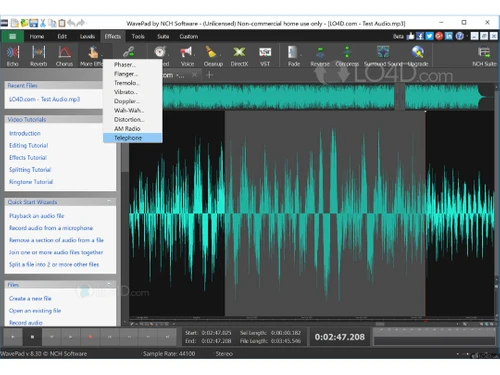
Task: Click the Twitter share icon
Action: click(429, 36)
